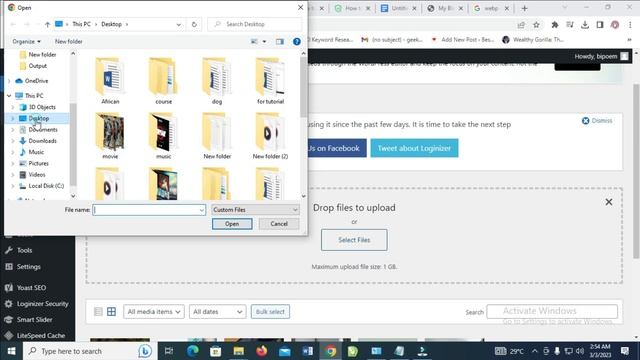
Task: Open Task View on the taskbar
Action: click(169, 351)
